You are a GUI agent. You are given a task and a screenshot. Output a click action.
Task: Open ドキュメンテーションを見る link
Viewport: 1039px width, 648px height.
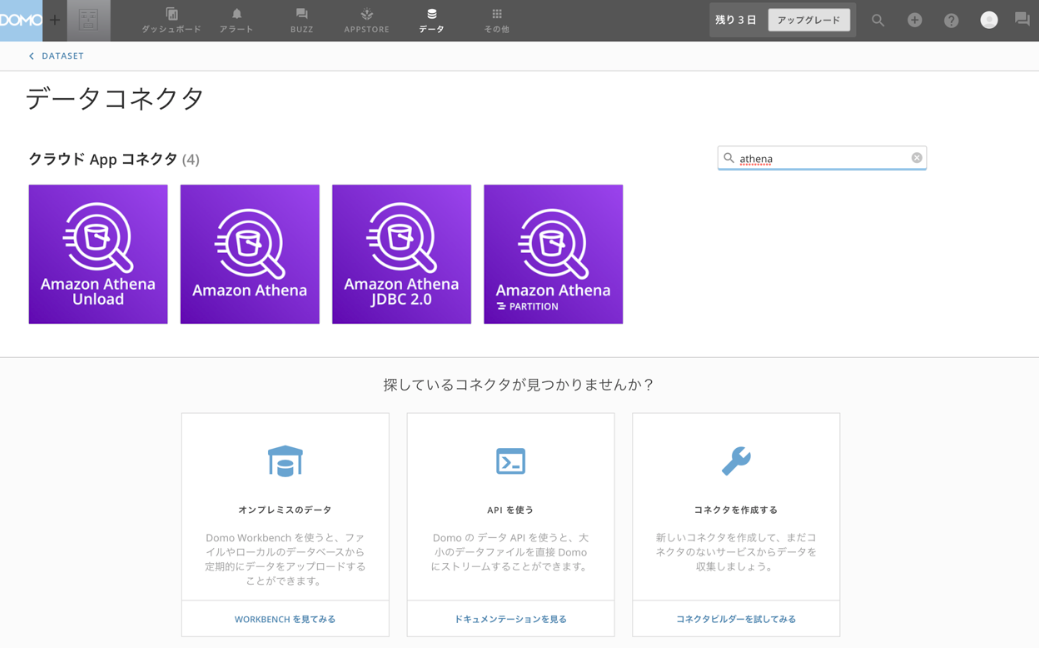click(510, 619)
